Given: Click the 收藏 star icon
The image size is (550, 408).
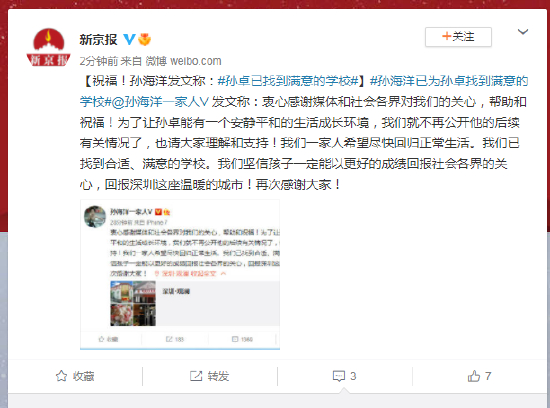Looking at the screenshot, I should (61, 376).
